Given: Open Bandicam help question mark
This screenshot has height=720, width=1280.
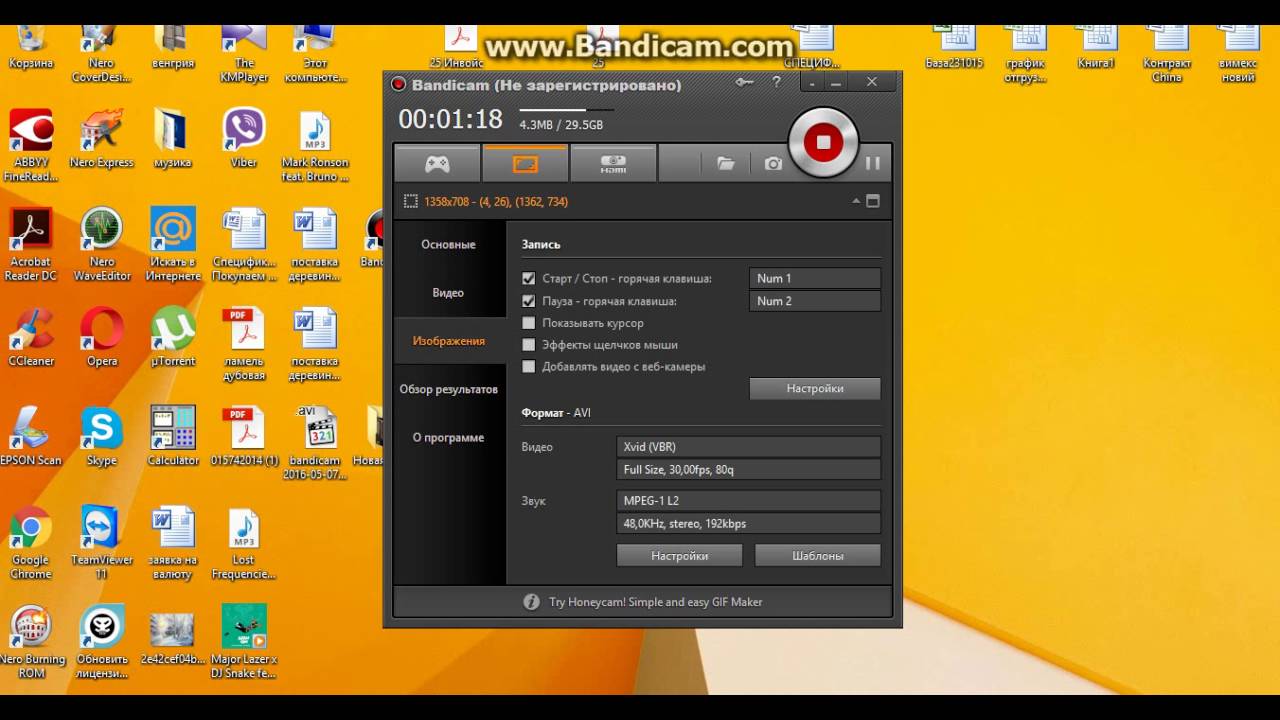Looking at the screenshot, I should tap(776, 83).
